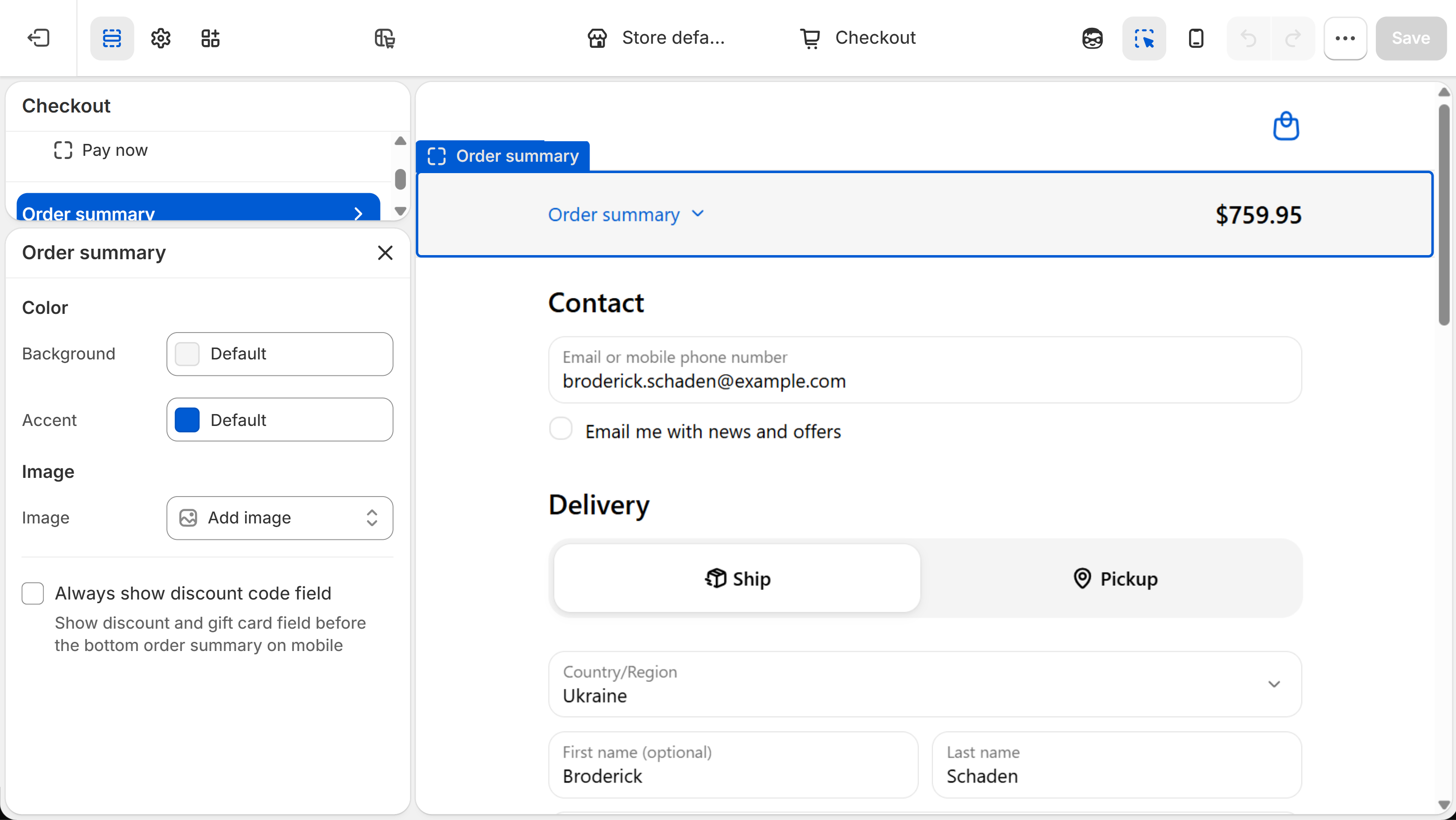Viewport: 1456px width, 820px height.
Task: Open the Add image selector
Action: point(280,518)
